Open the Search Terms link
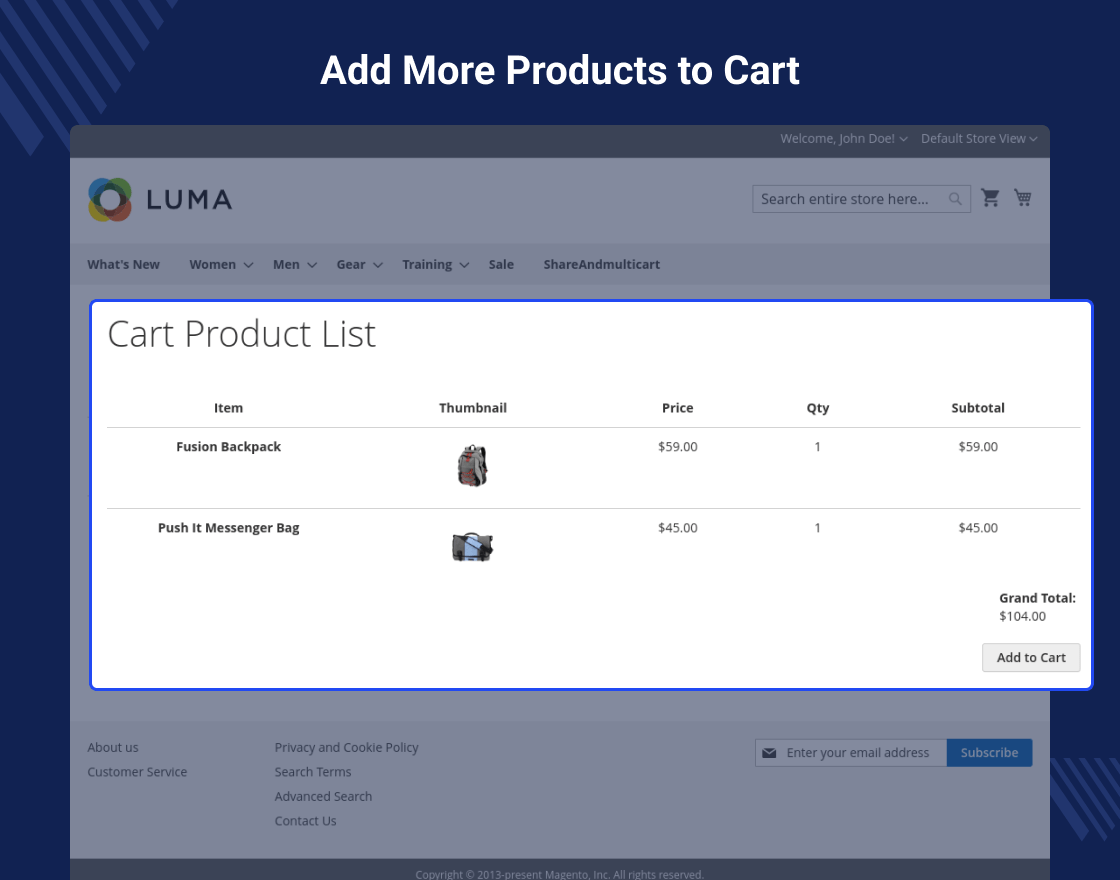Viewport: 1120px width, 880px height. click(x=313, y=771)
